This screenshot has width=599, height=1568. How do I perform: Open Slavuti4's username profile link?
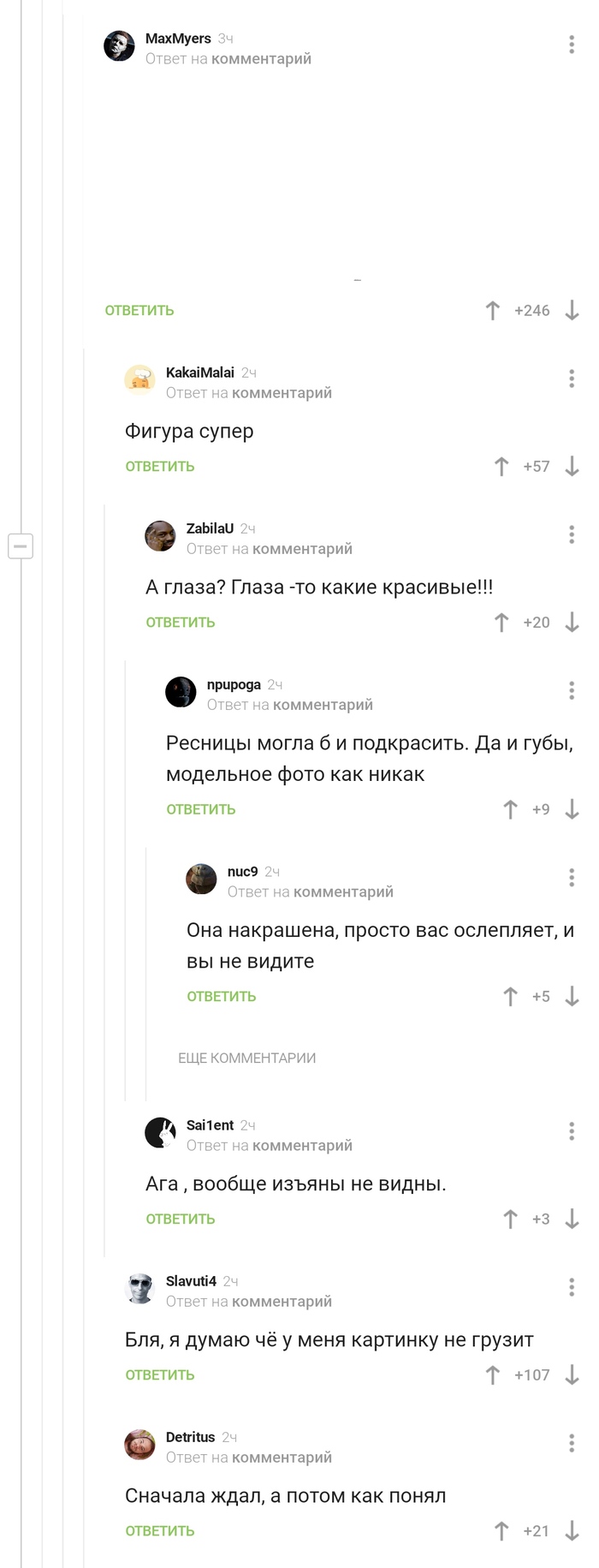coord(191,1281)
